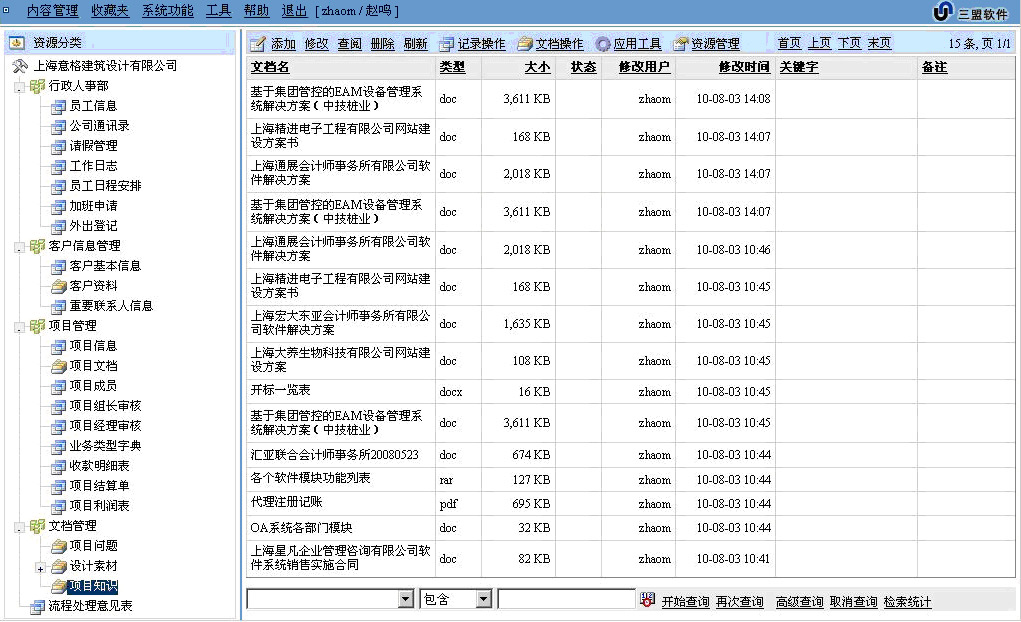Click the 资源分类 header icon
This screenshot has height=622, width=1021.
coord(17,42)
